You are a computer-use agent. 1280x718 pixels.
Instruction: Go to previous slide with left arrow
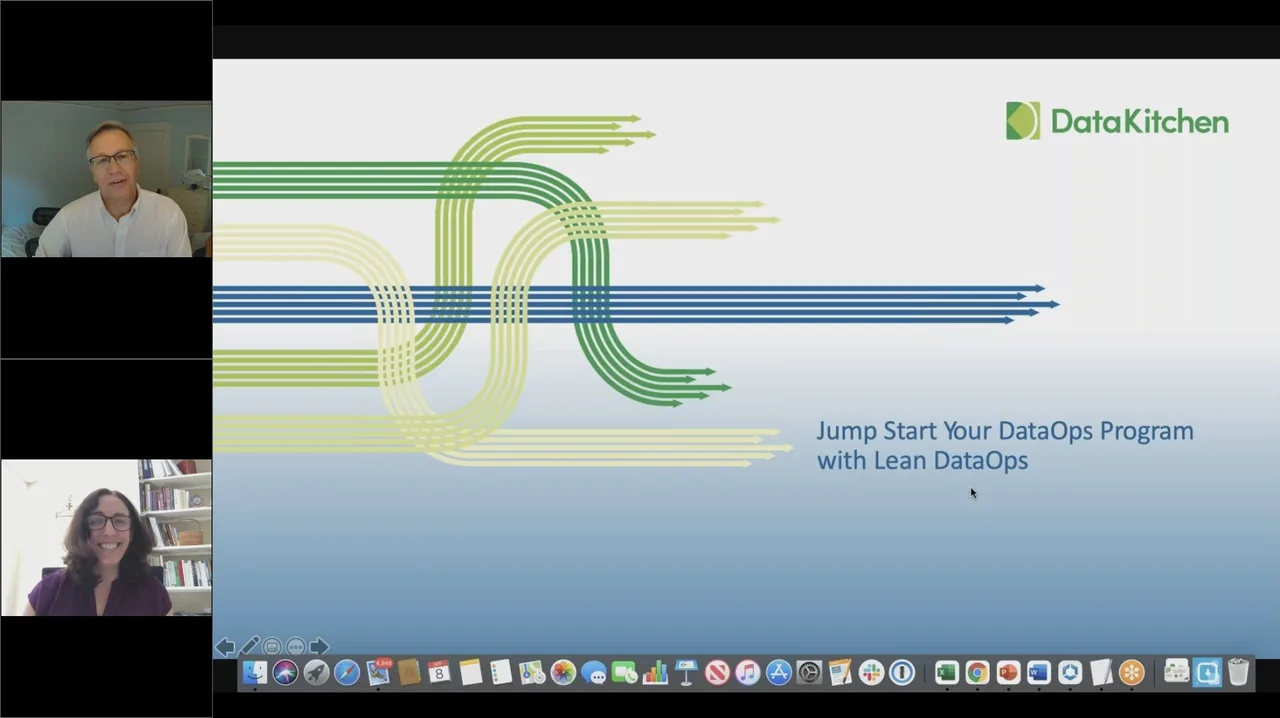click(x=225, y=647)
